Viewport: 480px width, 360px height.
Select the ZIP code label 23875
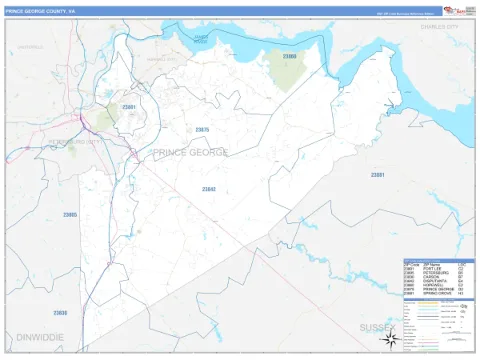pyautogui.click(x=202, y=130)
